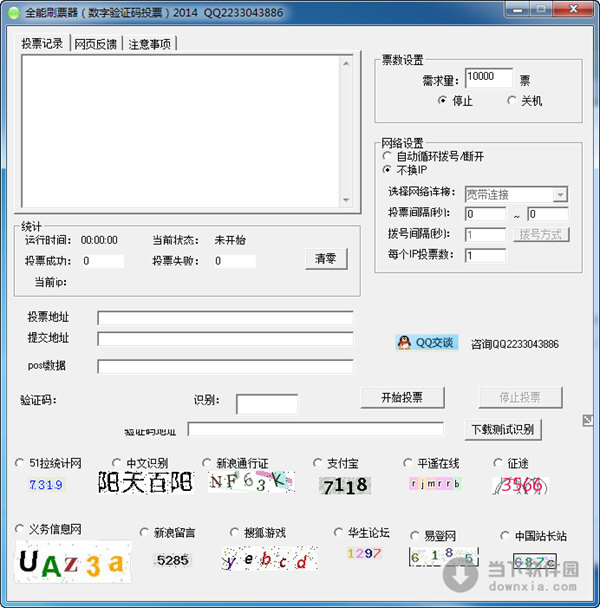Click the 1297 captcha sample image
This screenshot has height=608, width=600.
364,553
